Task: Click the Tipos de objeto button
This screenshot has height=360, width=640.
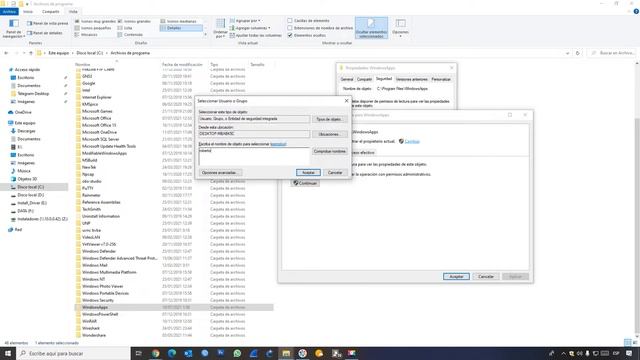Action: (329, 119)
